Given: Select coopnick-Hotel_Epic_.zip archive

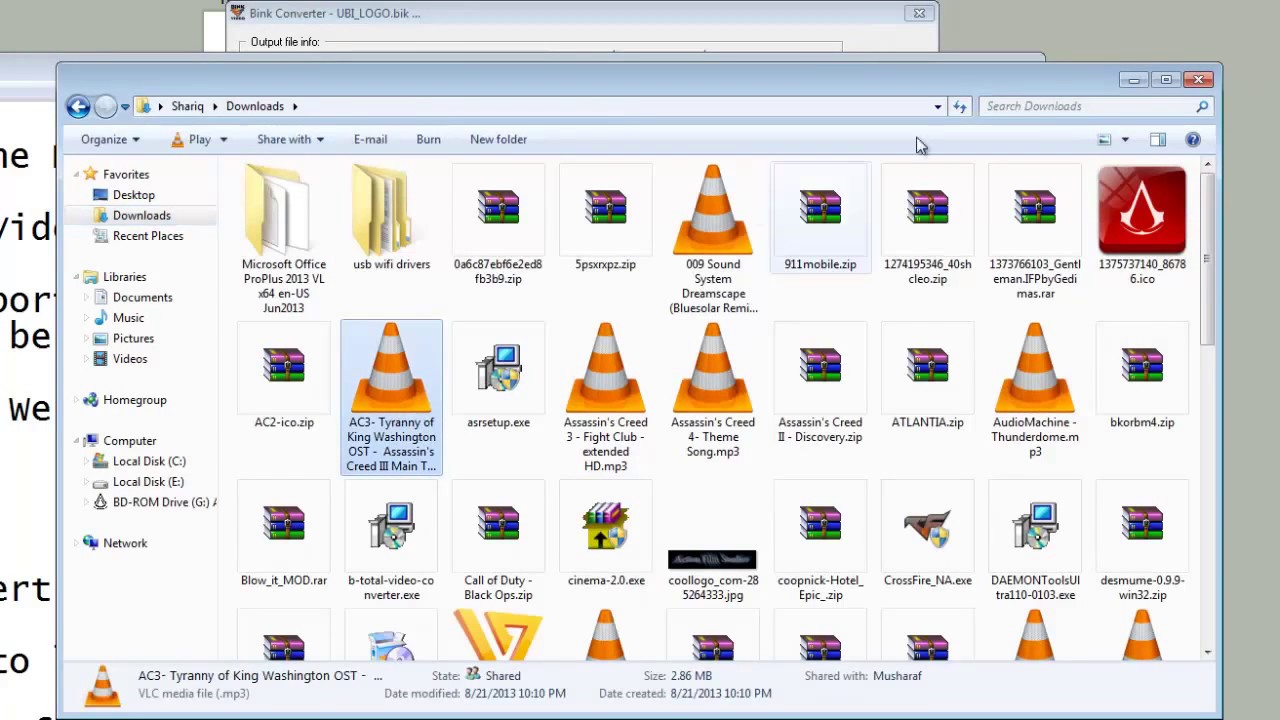Looking at the screenshot, I should 820,541.
